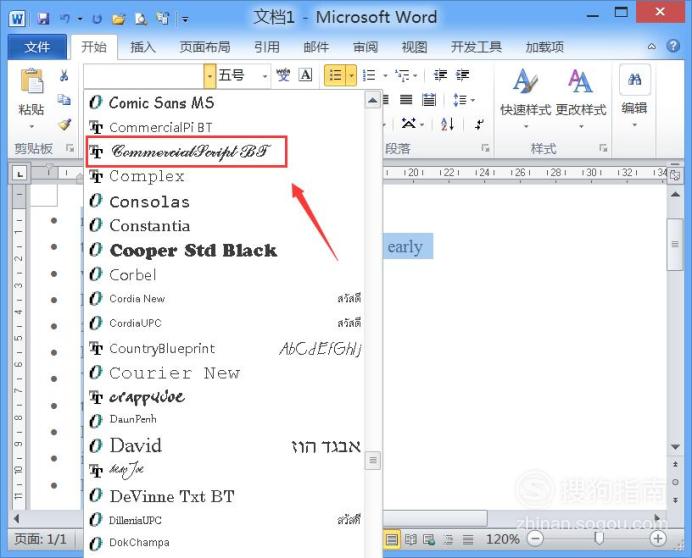The height and width of the screenshot is (558, 692).
Task: Switch to Print Layout view icon
Action: 391,539
